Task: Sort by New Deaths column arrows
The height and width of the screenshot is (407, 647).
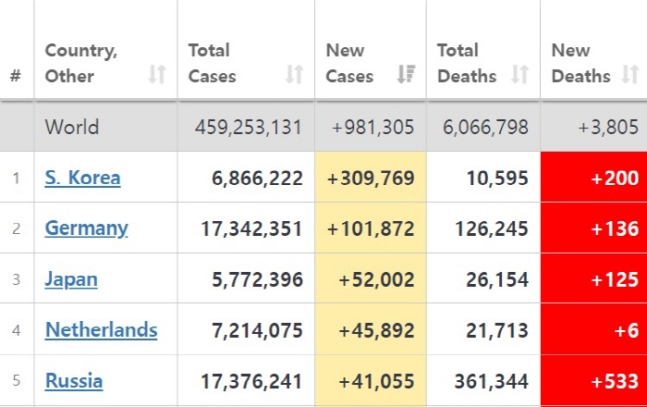Action: pos(630,75)
